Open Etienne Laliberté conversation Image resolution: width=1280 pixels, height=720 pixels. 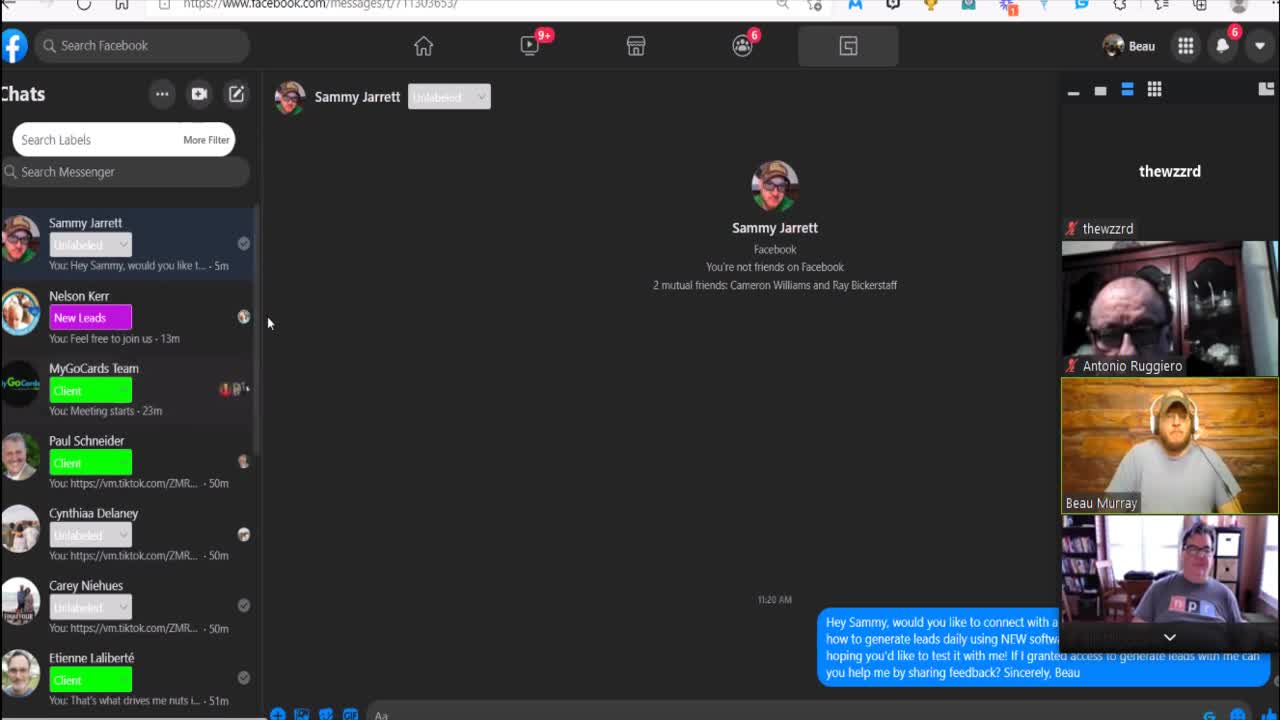pos(126,679)
